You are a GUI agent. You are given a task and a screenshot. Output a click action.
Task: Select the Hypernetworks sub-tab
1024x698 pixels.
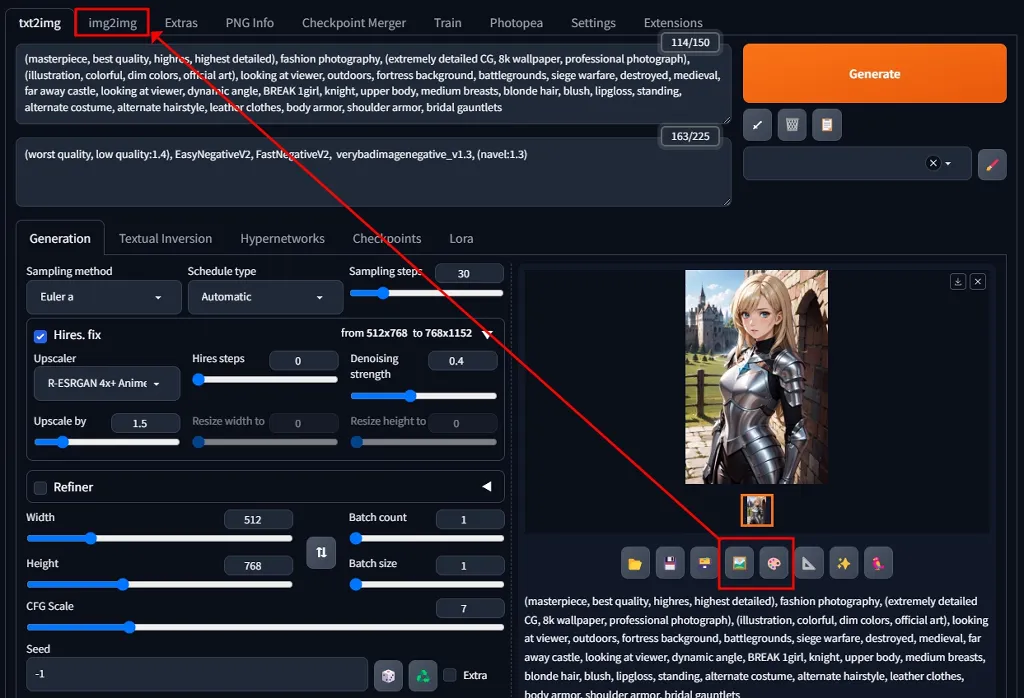[282, 238]
